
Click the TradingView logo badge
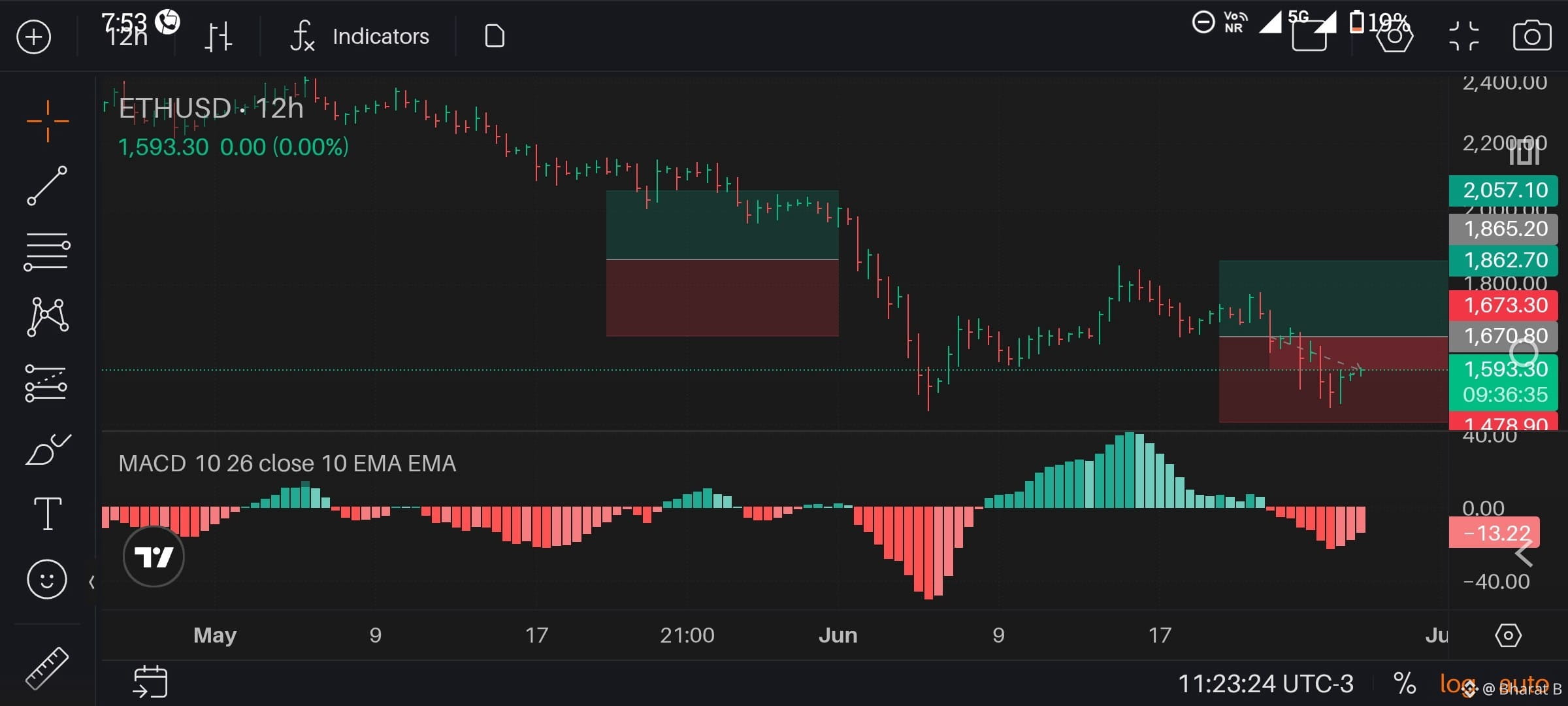pyautogui.click(x=154, y=557)
